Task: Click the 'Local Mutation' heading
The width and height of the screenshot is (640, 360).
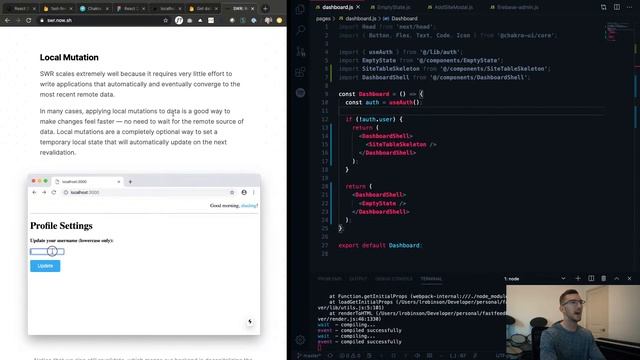Action: tap(69, 58)
